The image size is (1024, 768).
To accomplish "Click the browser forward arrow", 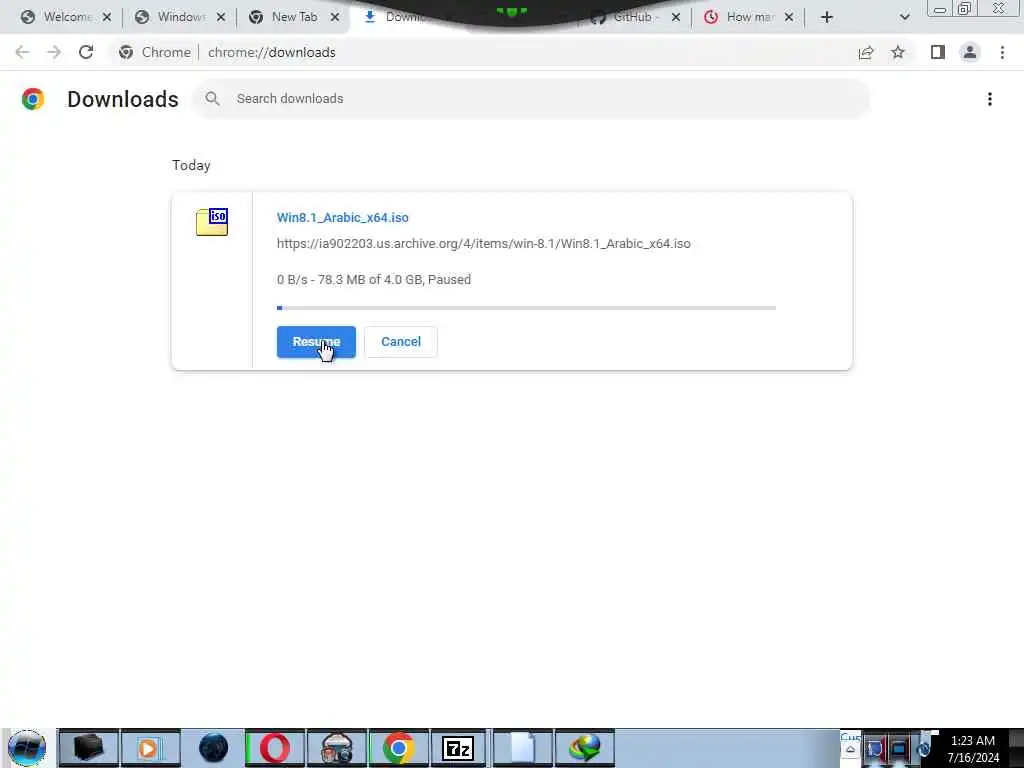I will 54,52.
